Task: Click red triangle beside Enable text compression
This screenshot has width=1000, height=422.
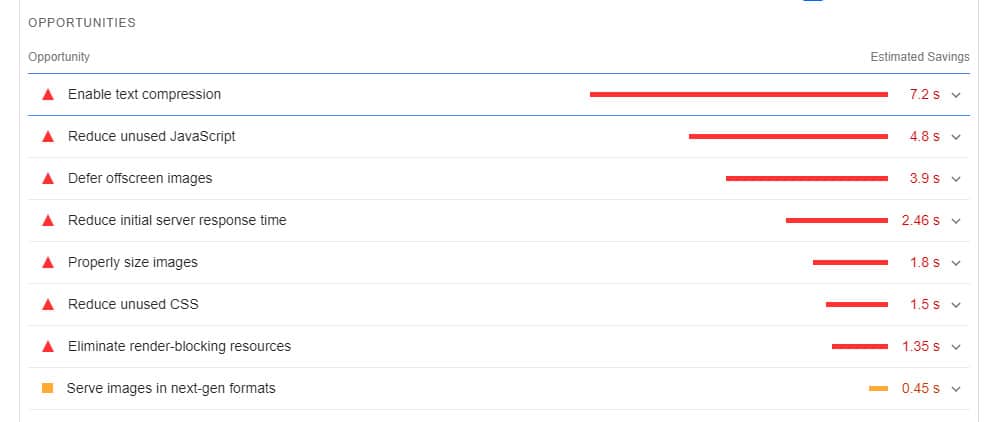Action: [48, 94]
